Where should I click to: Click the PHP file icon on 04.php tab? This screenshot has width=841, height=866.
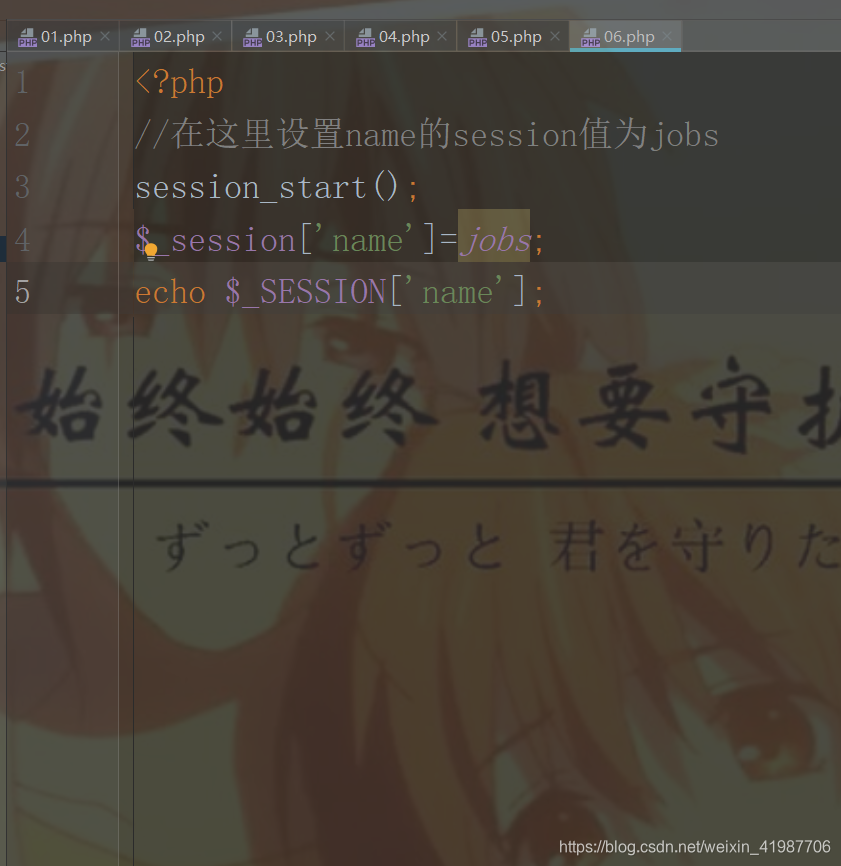[365, 38]
